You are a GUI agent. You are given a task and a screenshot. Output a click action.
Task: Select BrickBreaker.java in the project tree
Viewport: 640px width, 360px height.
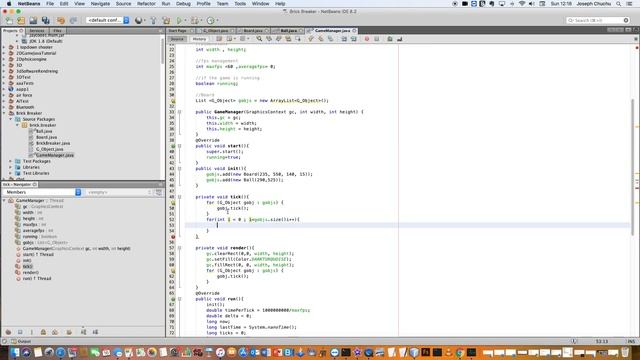pos(53,143)
